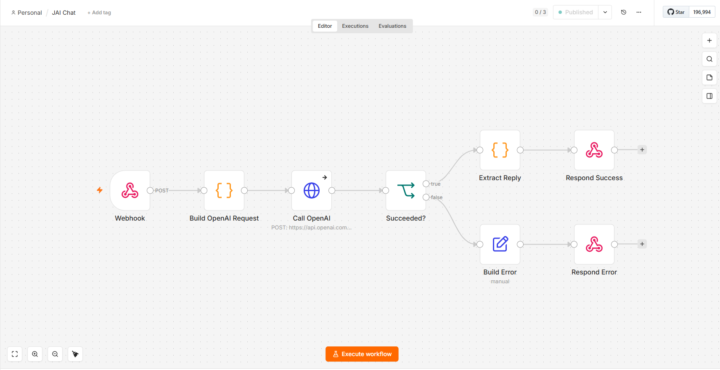Click the Build Error output connector
The image size is (720, 370).
[520, 244]
